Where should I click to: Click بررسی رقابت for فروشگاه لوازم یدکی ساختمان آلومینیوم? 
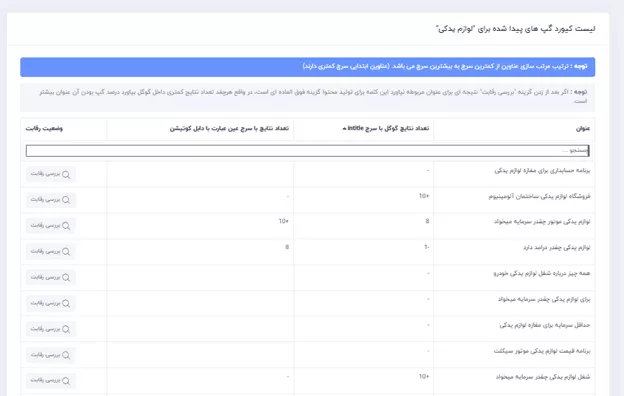tap(51, 200)
